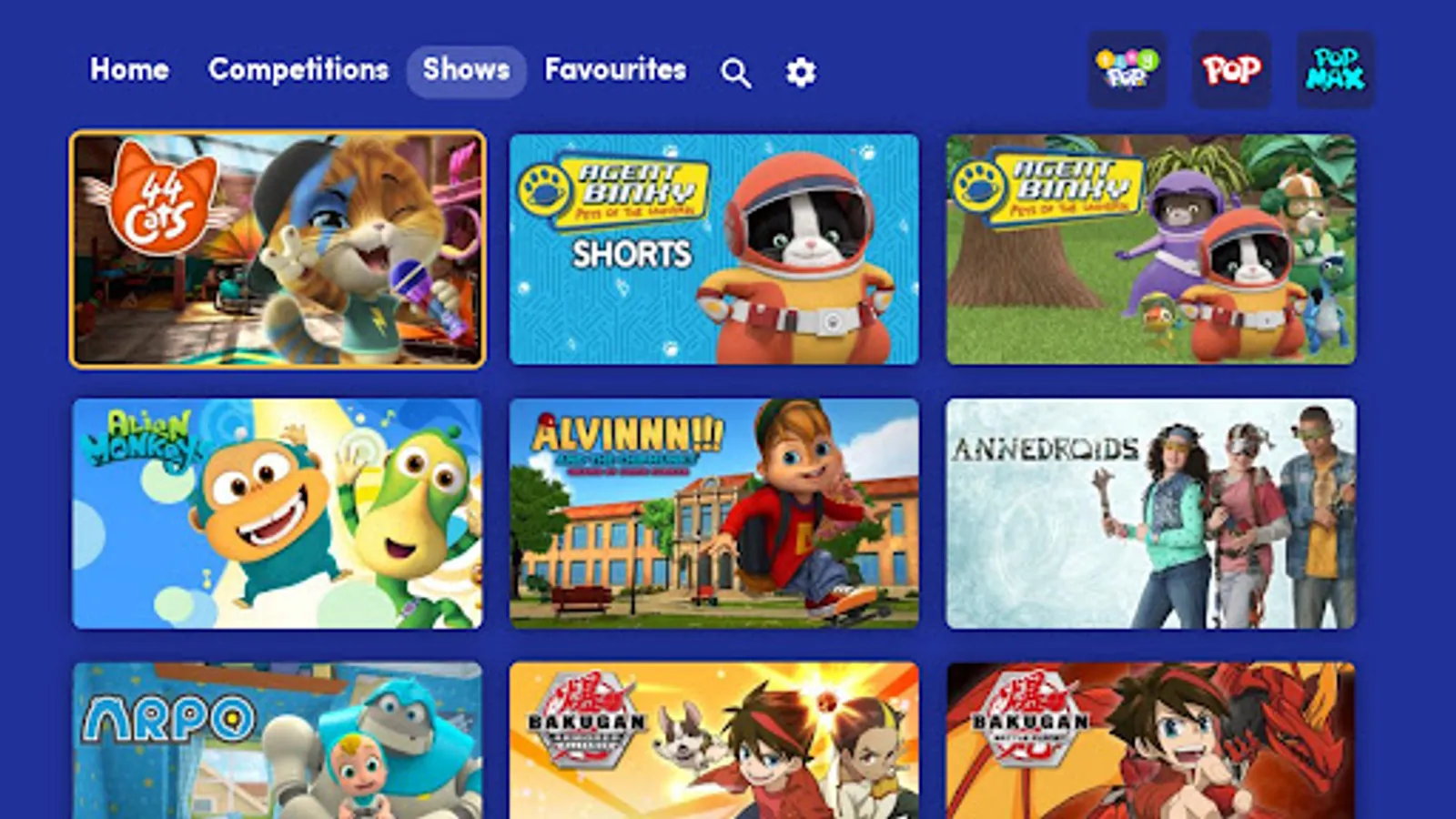Open the yellow Bakugan show tile
1456x819 pixels.
[x=714, y=741]
